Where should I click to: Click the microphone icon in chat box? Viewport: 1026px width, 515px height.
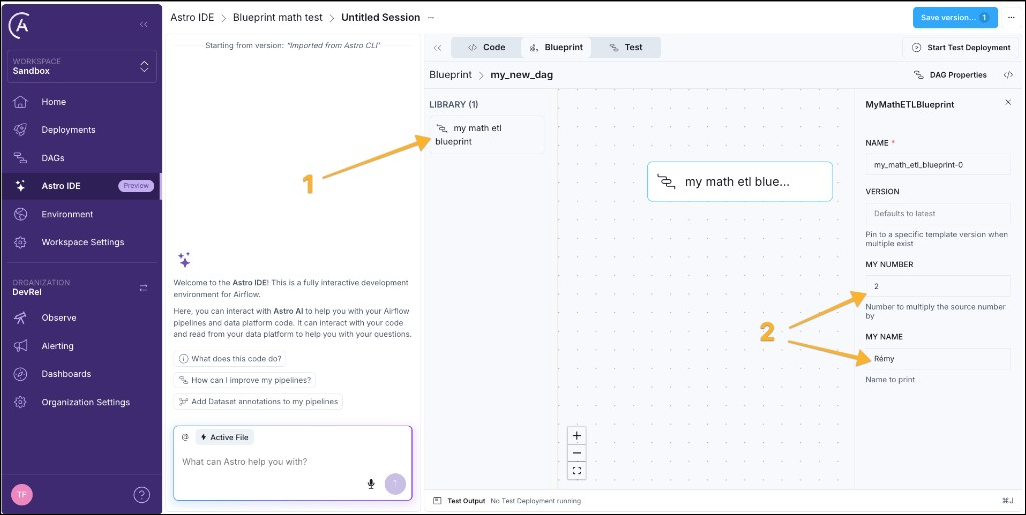(x=371, y=484)
